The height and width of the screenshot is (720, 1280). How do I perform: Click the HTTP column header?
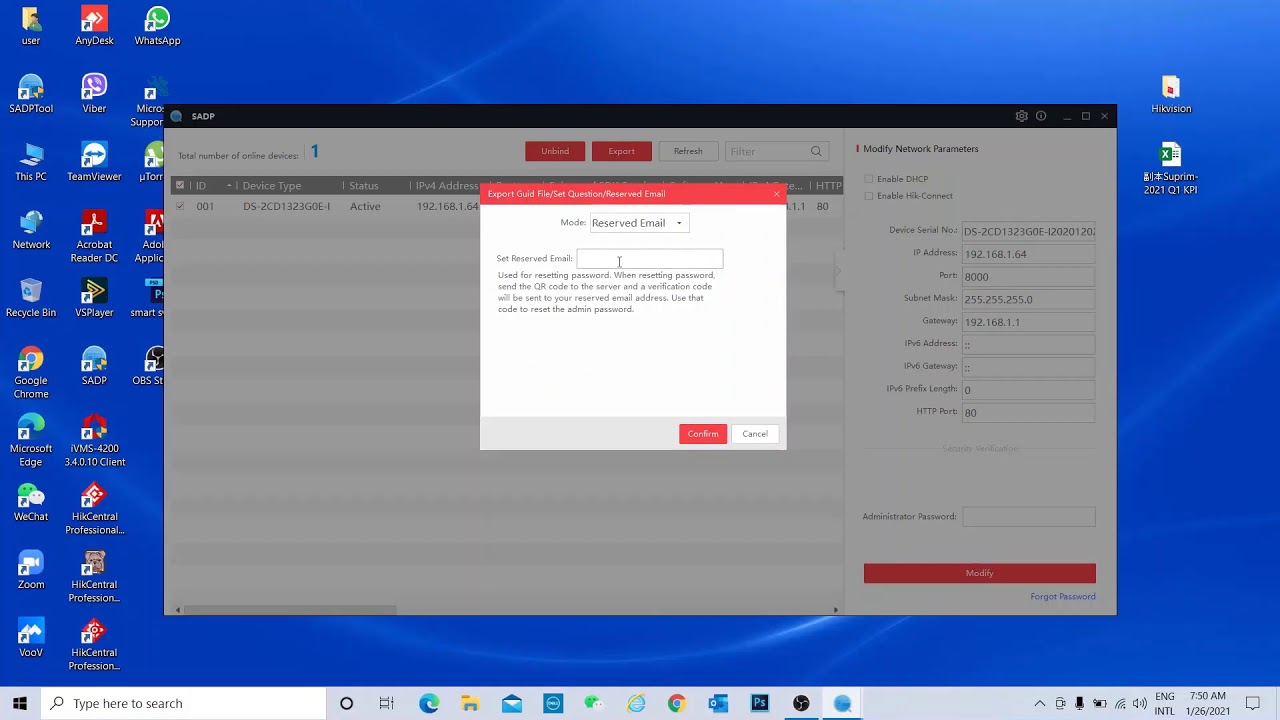coord(828,186)
